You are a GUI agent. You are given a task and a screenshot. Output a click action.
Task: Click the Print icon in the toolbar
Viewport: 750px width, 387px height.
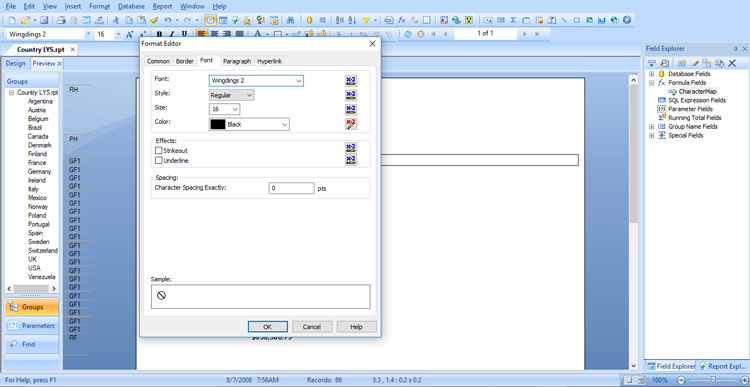point(61,20)
